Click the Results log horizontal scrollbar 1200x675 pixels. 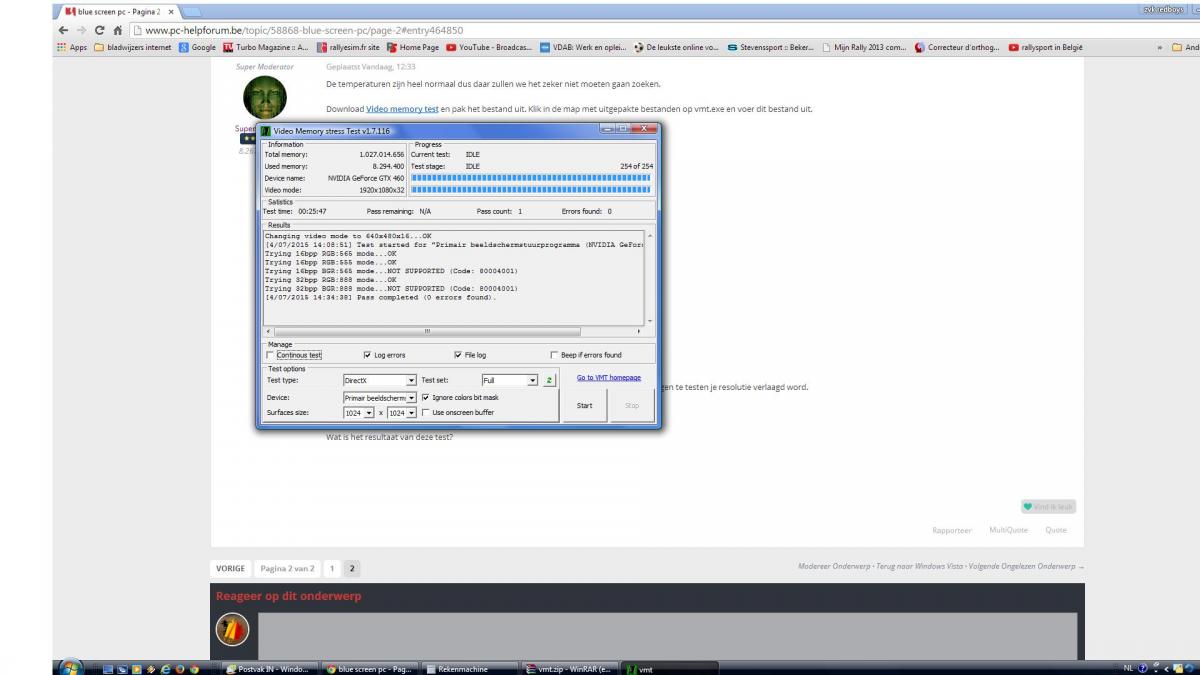point(453,331)
